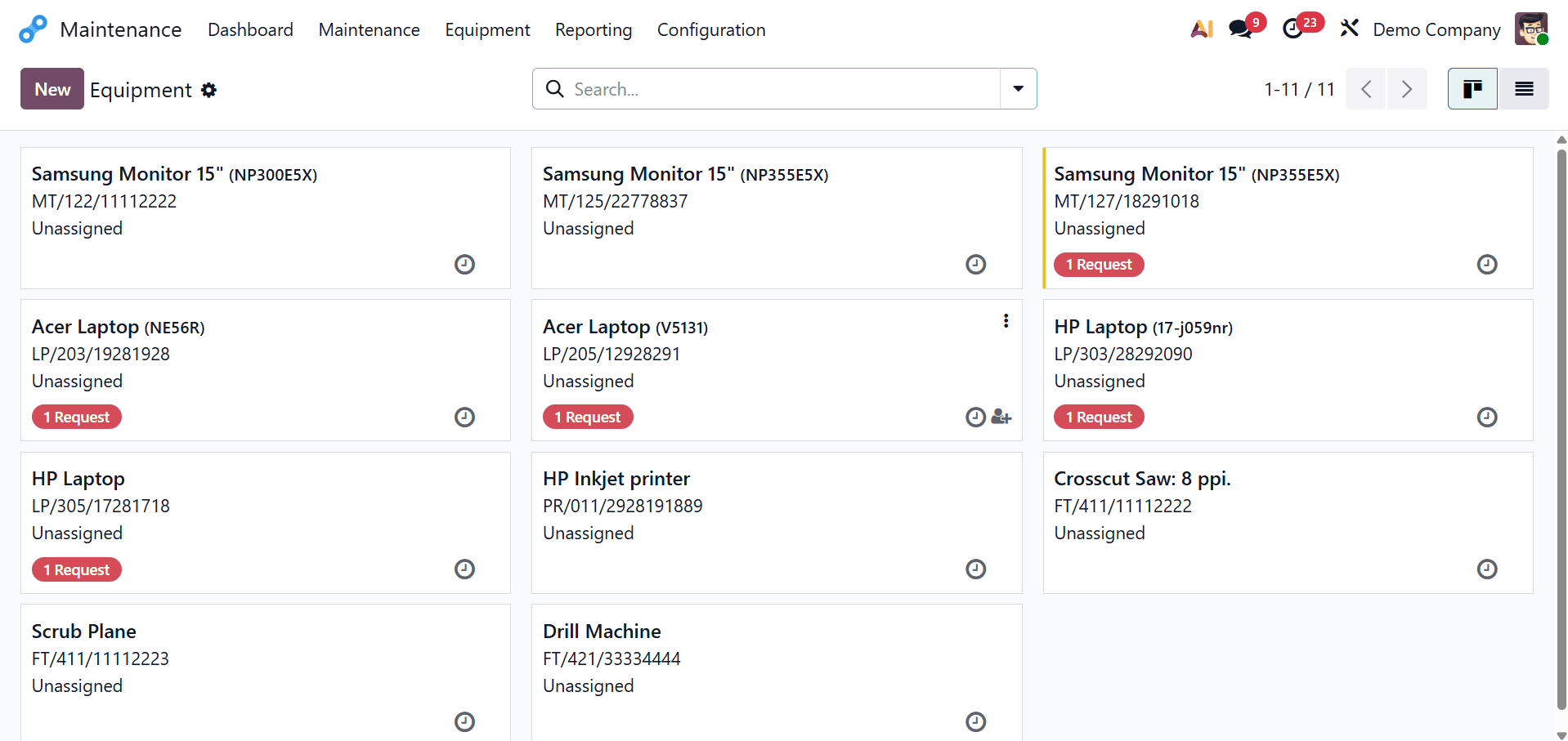The image size is (1568, 741).
Task: Focus the Search input field
Action: [785, 89]
